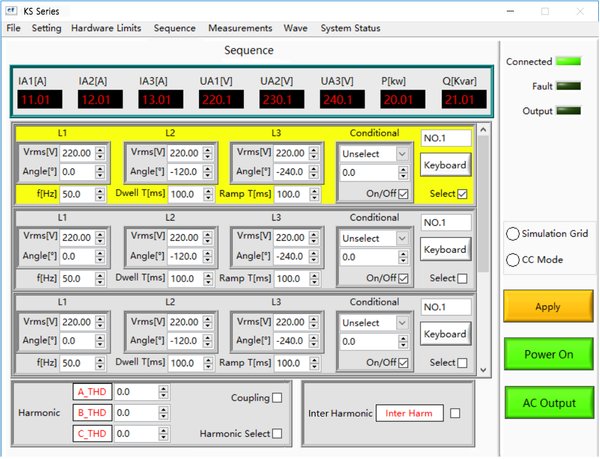This screenshot has height=459, width=600.
Task: Open the Hardware Limits menu
Action: pyautogui.click(x=106, y=28)
